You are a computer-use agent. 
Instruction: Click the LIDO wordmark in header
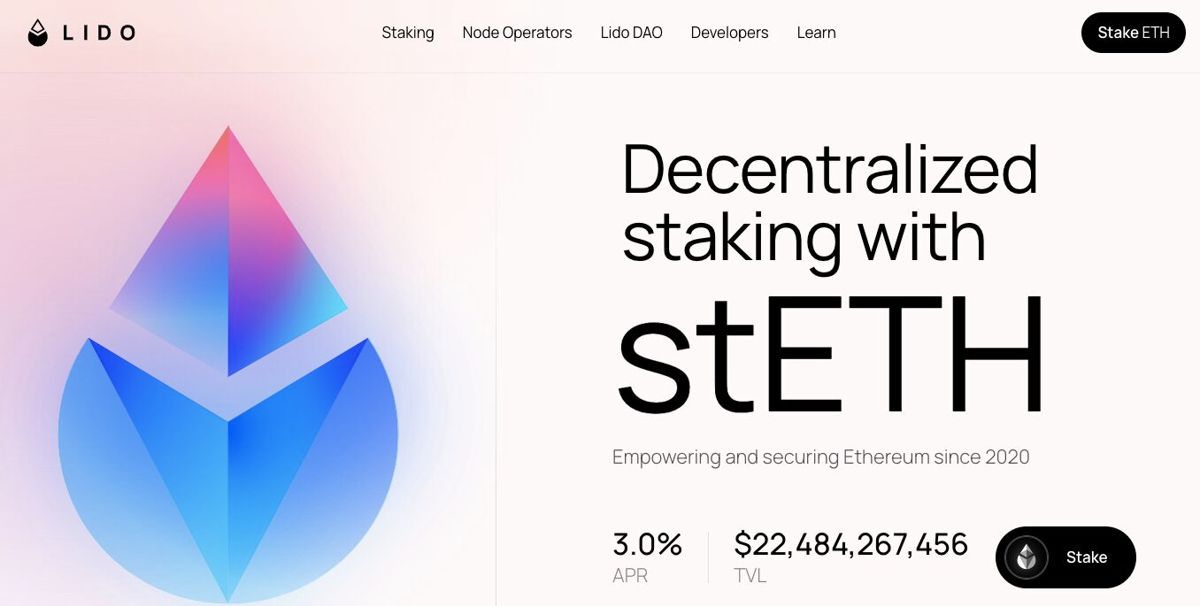click(x=99, y=33)
